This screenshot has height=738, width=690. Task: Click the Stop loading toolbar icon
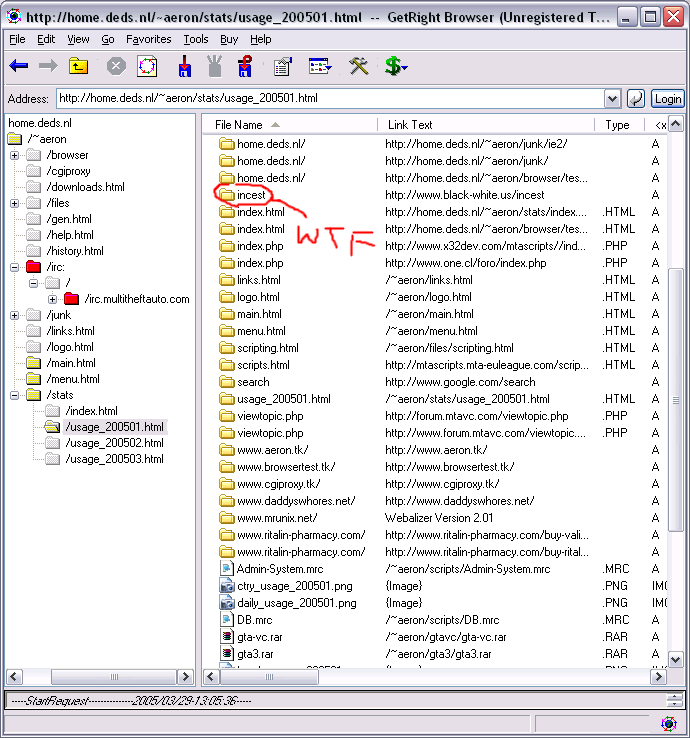click(x=116, y=66)
